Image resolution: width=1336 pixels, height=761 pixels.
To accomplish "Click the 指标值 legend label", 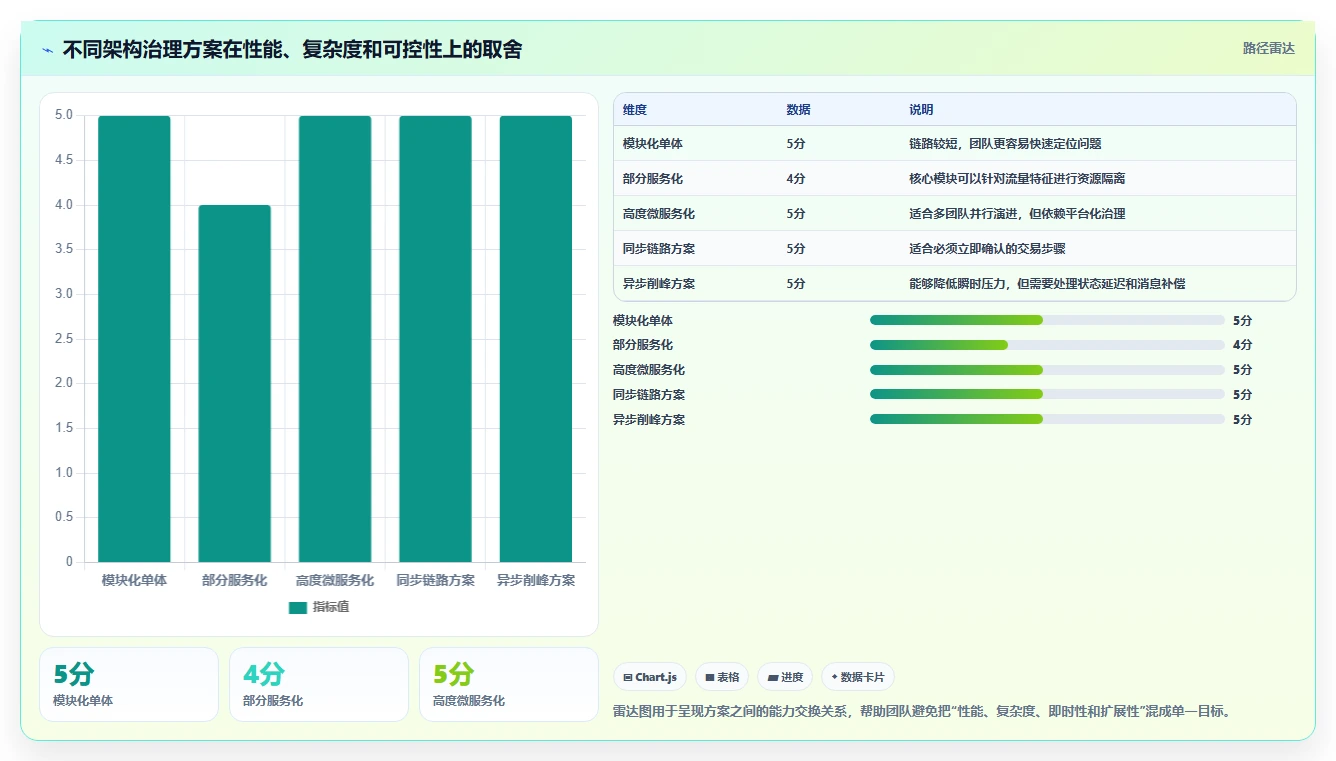I will pyautogui.click(x=331, y=607).
